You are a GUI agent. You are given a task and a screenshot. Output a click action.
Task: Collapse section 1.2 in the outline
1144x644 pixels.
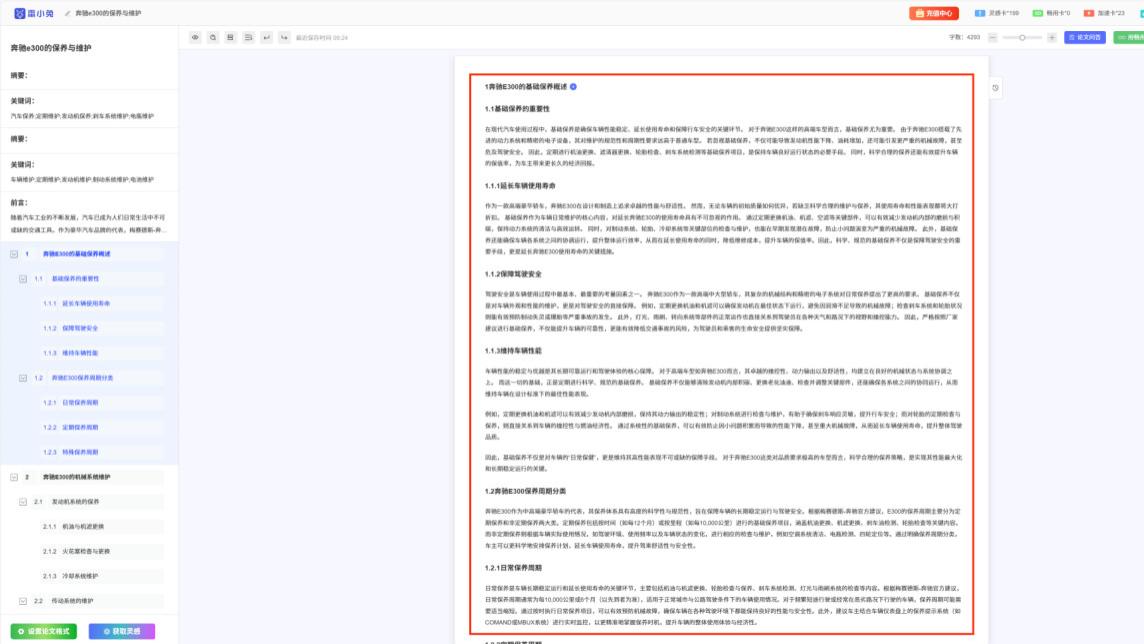tap(23, 378)
